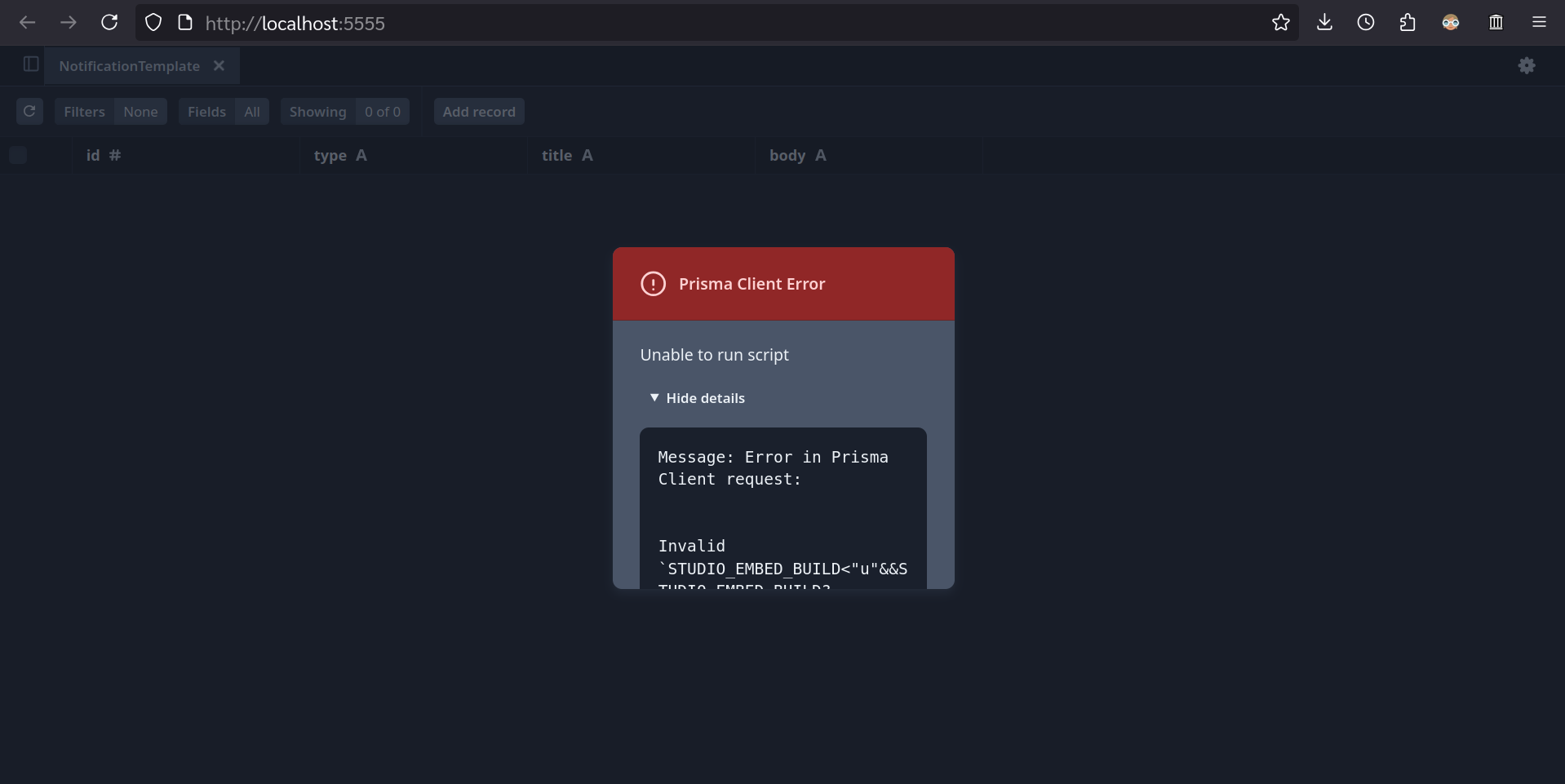Open the profile avatar icon

pos(1451,23)
